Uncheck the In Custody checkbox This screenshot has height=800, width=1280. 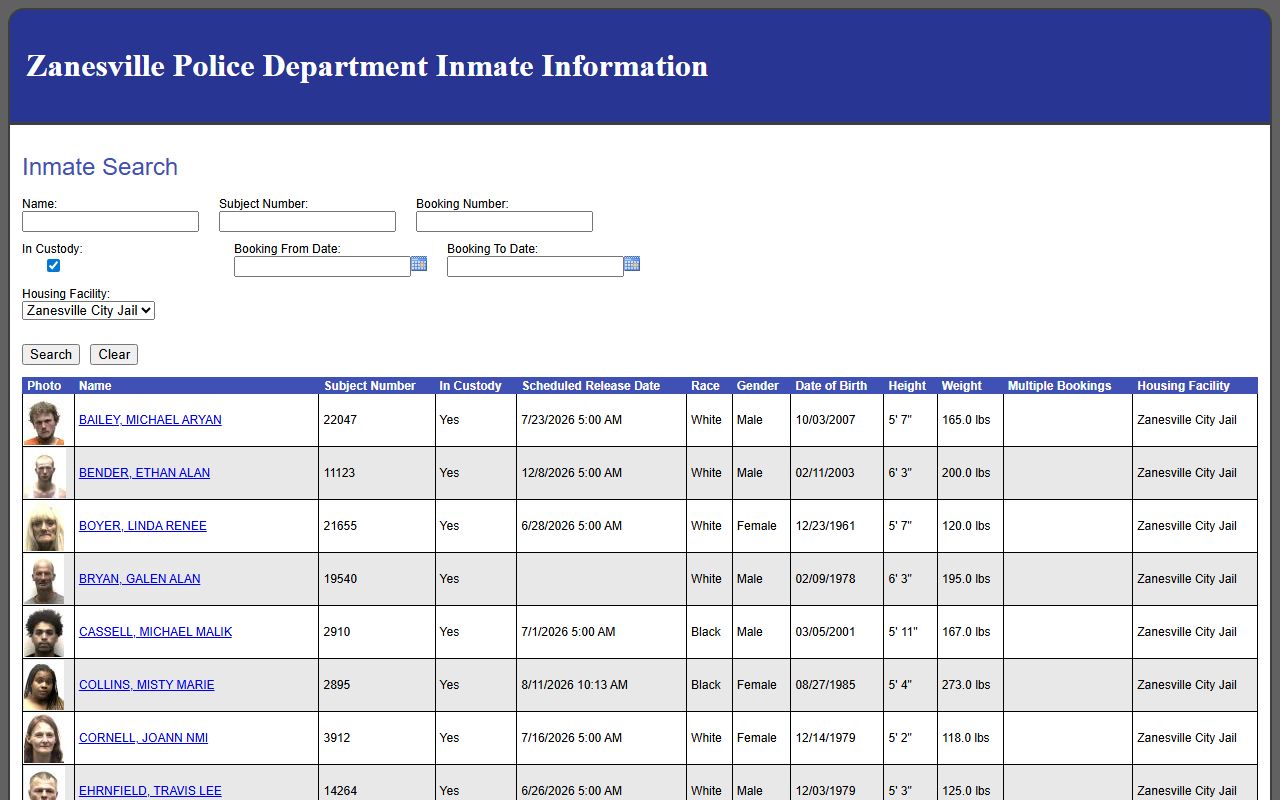pyautogui.click(x=53, y=265)
